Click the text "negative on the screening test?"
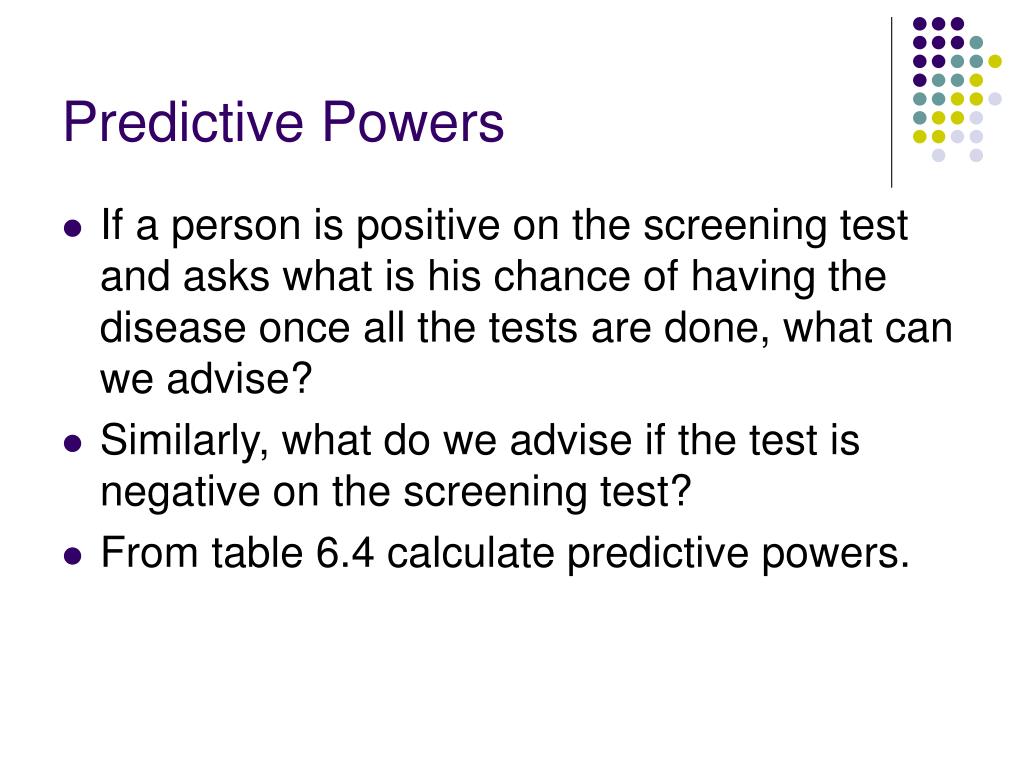This screenshot has width=1024, height=768. 395,492
